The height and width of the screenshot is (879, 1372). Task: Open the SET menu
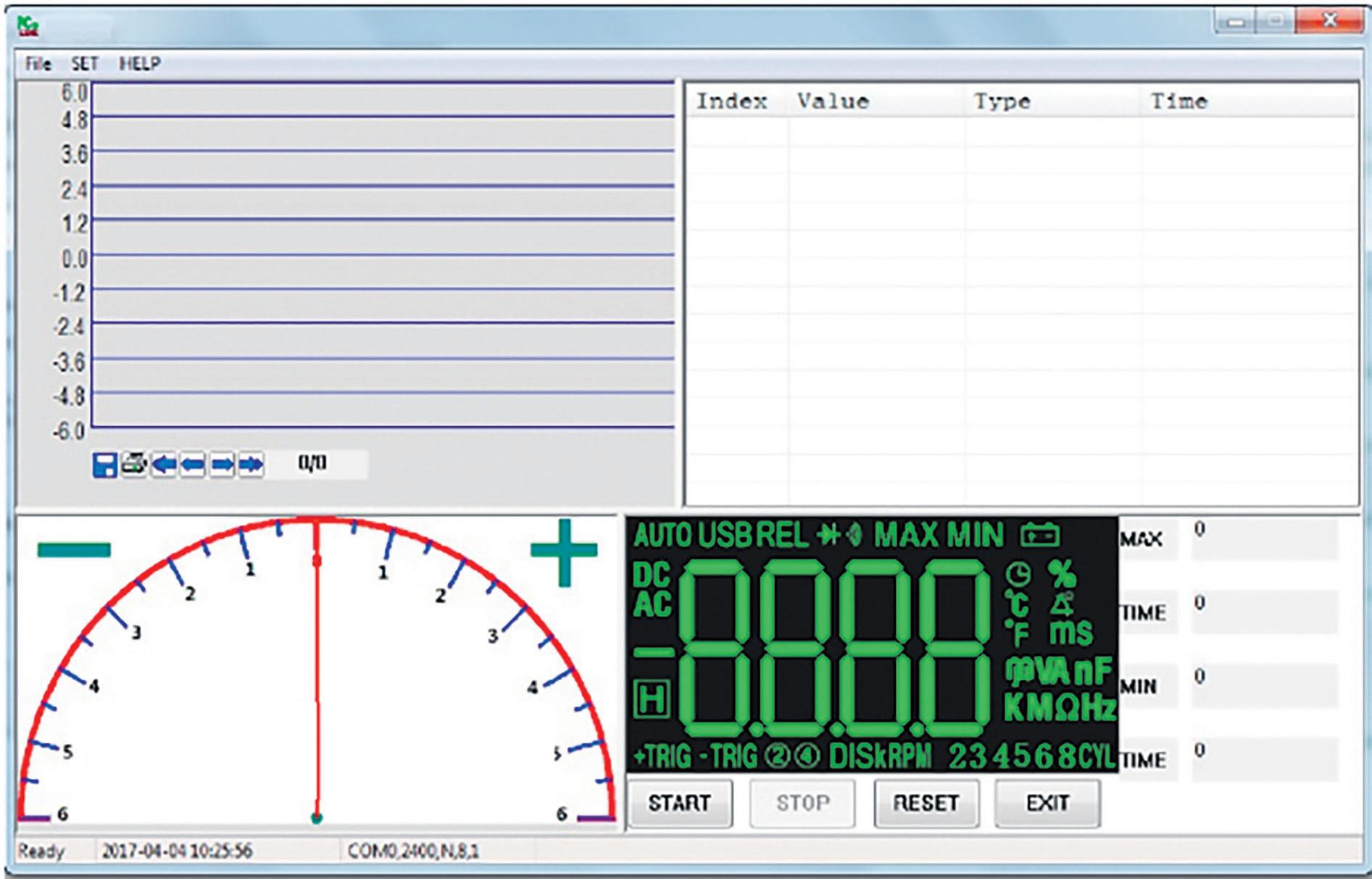pos(84,64)
